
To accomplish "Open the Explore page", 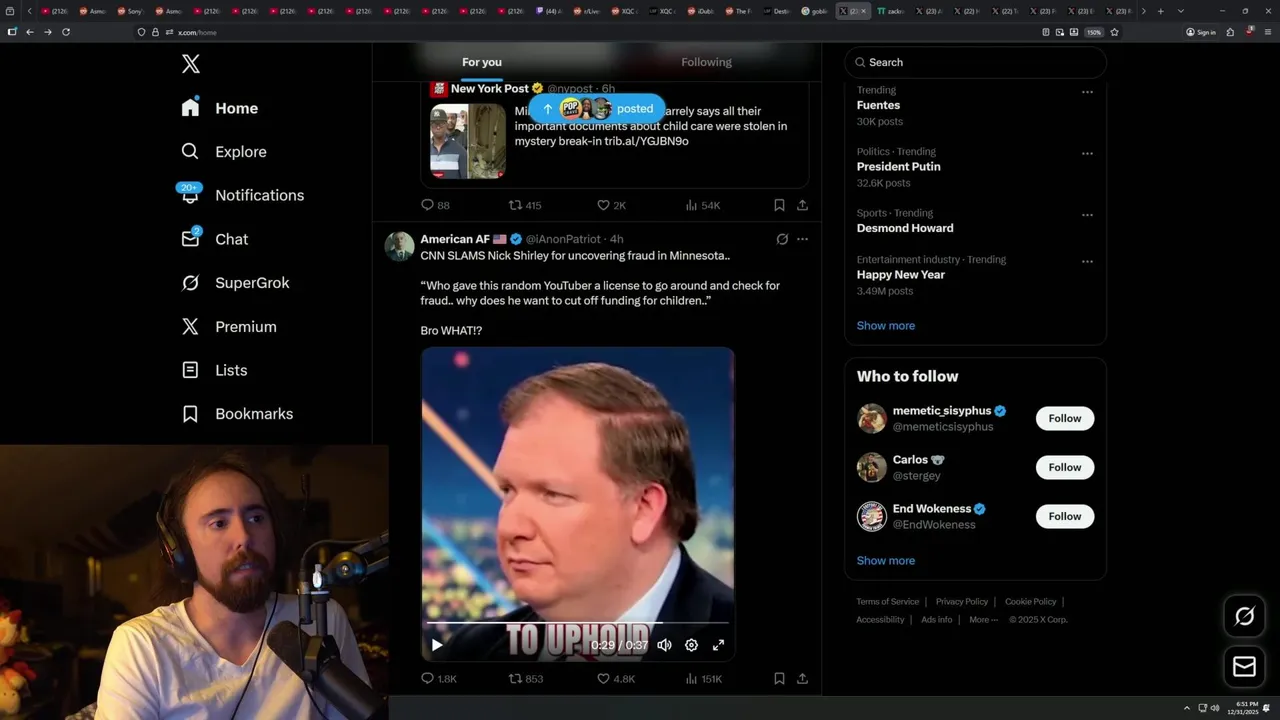I will tap(224, 152).
